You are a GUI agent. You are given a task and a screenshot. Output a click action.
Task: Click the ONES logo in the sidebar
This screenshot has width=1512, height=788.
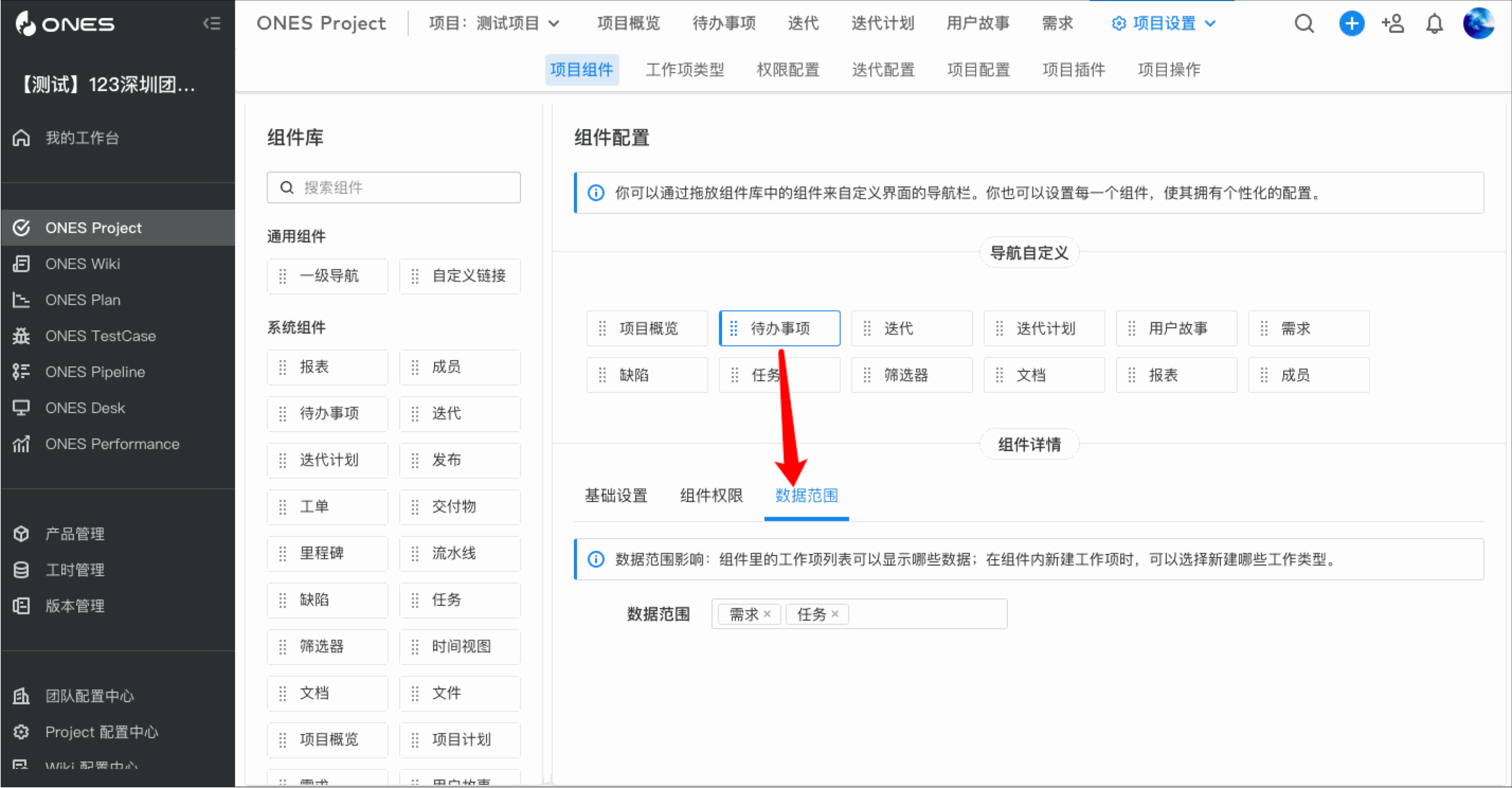pos(65,24)
